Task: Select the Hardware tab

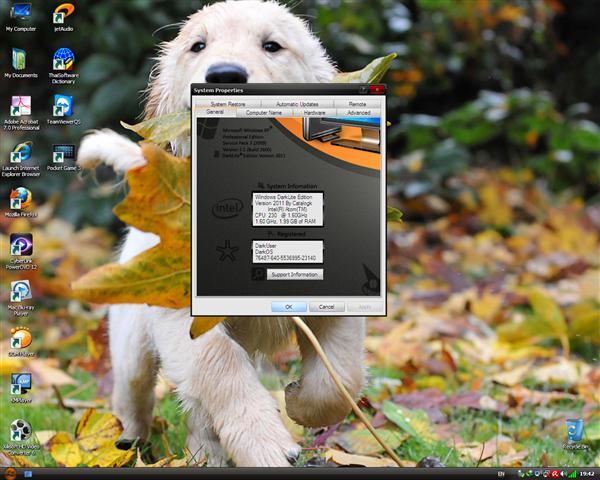Action: tap(314, 113)
